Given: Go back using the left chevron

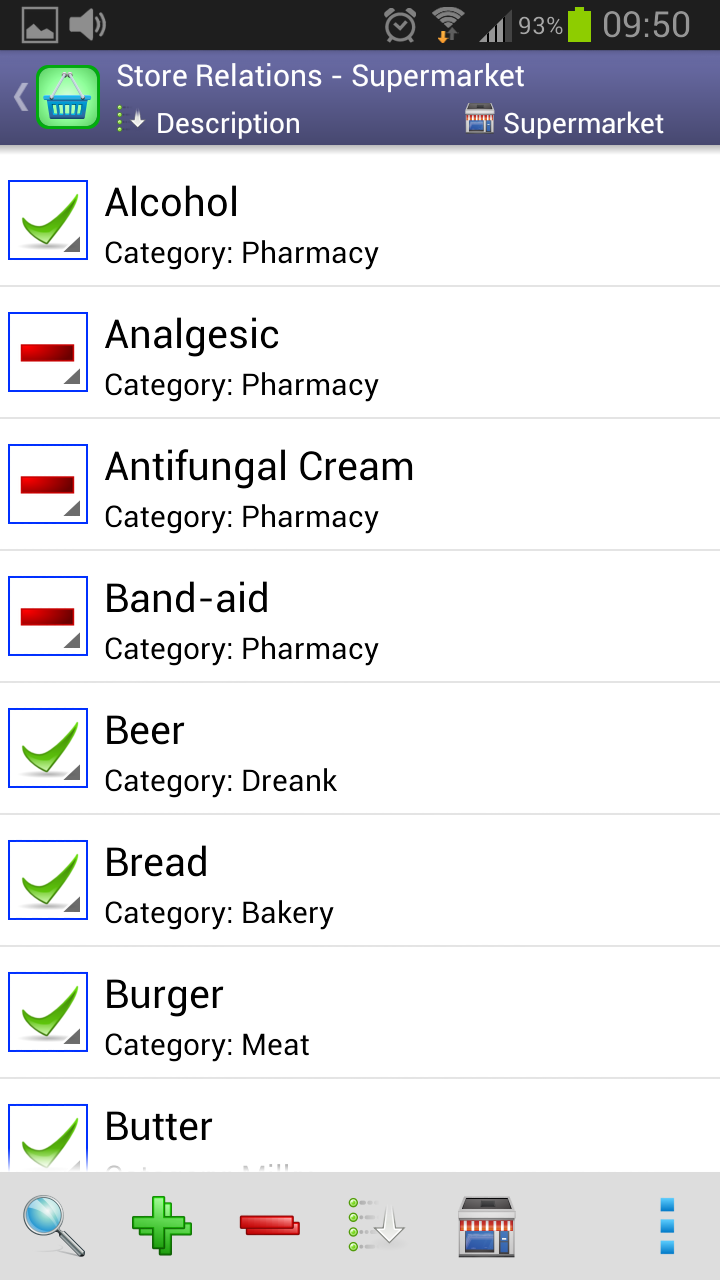Looking at the screenshot, I should pos(19,97).
